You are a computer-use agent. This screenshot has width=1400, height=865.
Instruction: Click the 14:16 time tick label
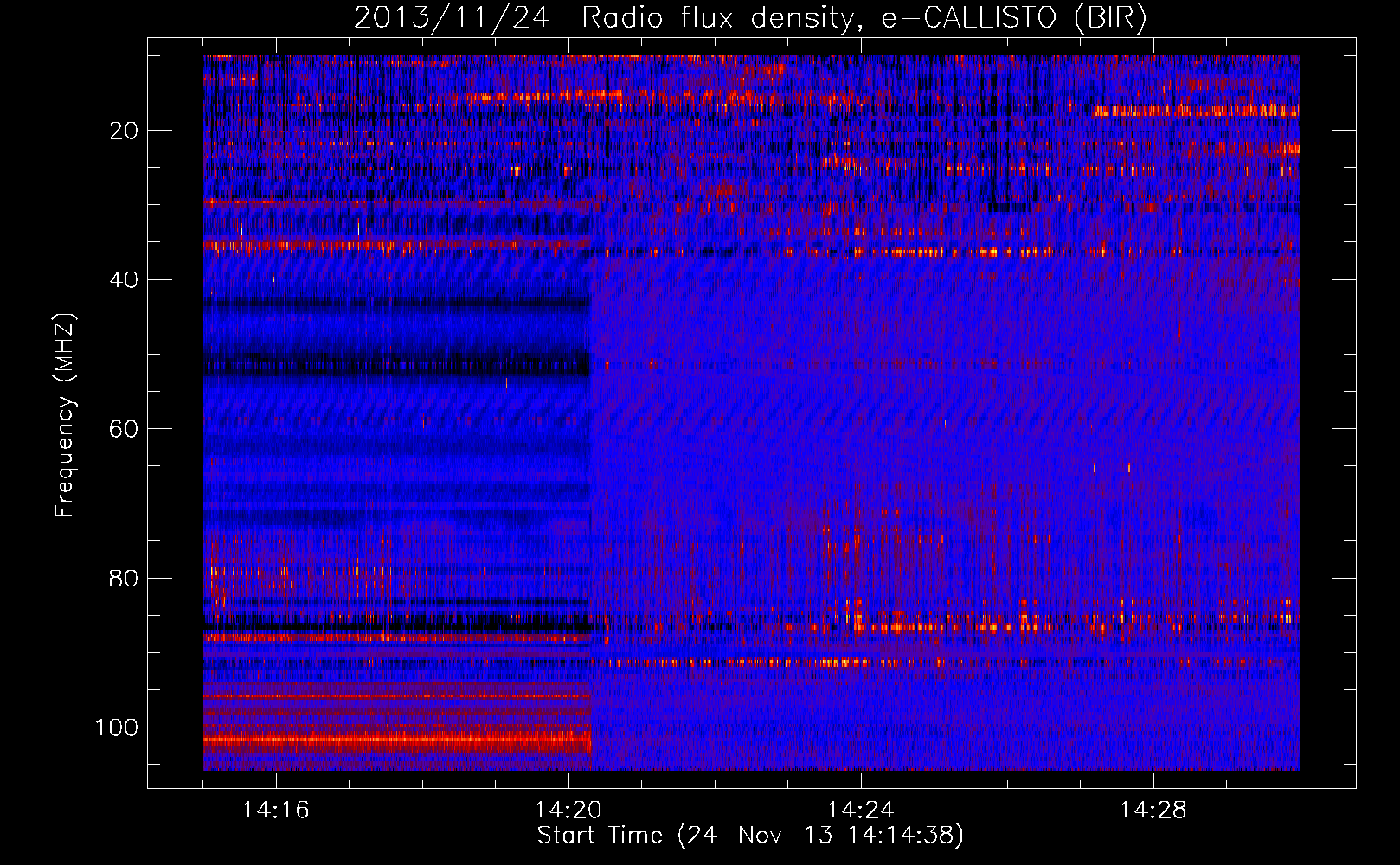tap(276, 811)
